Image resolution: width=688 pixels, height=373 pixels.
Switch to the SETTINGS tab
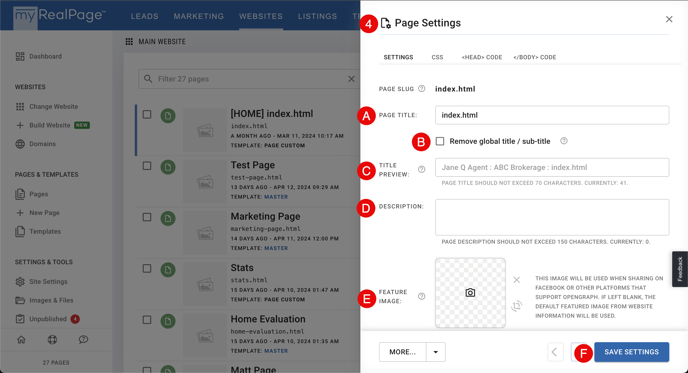tap(398, 57)
